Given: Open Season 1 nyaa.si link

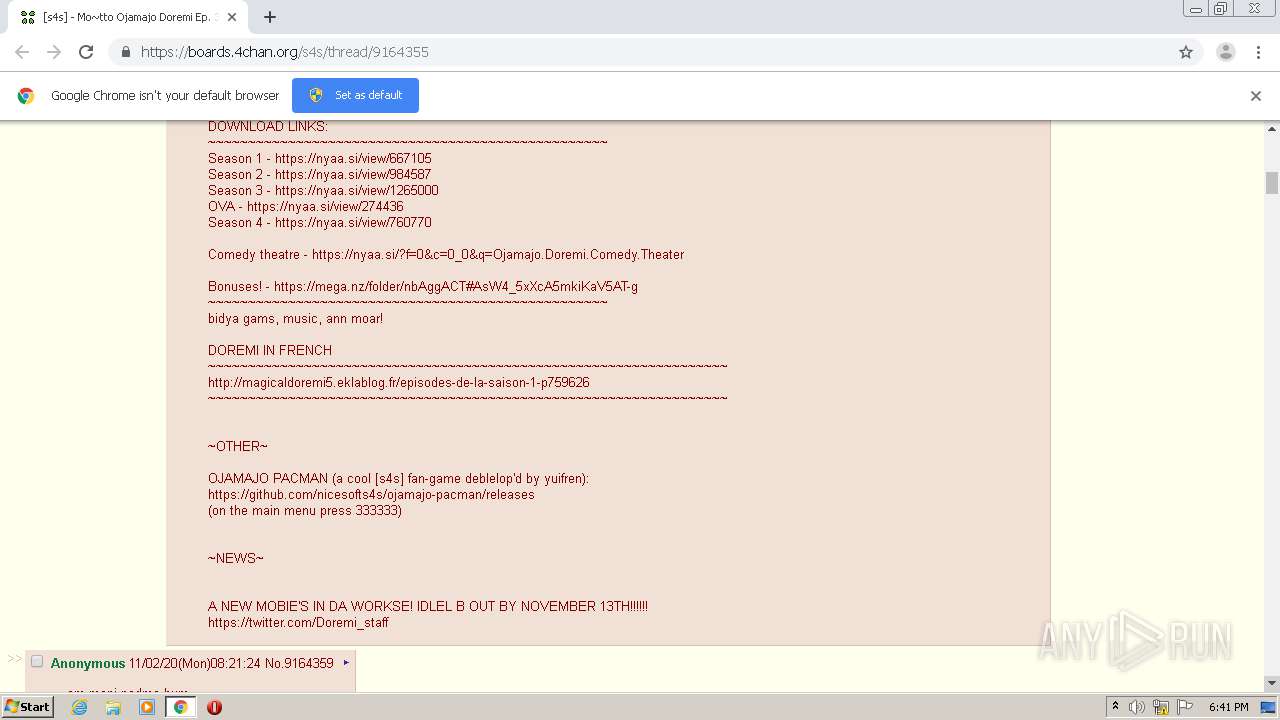Looking at the screenshot, I should [x=353, y=158].
